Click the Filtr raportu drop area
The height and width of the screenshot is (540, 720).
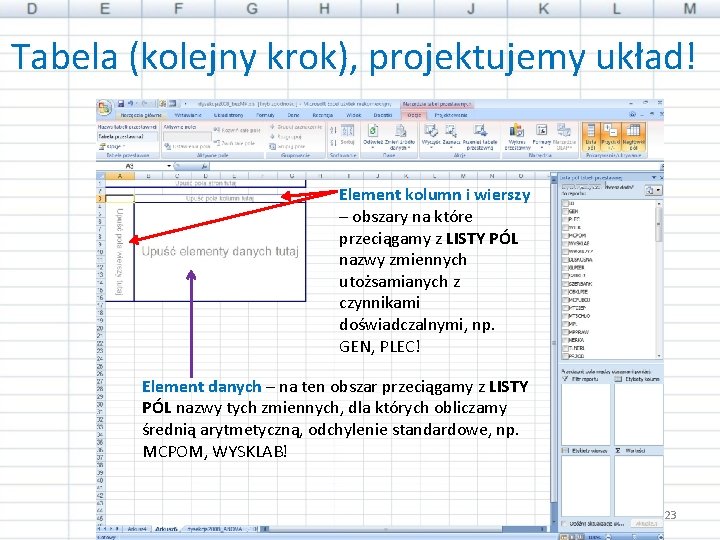tap(586, 414)
